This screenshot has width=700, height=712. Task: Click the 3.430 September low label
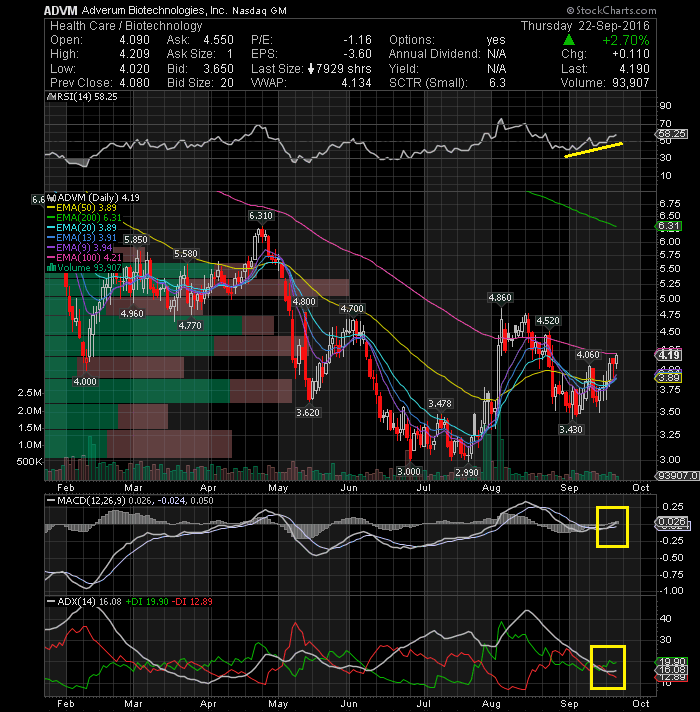[x=571, y=430]
